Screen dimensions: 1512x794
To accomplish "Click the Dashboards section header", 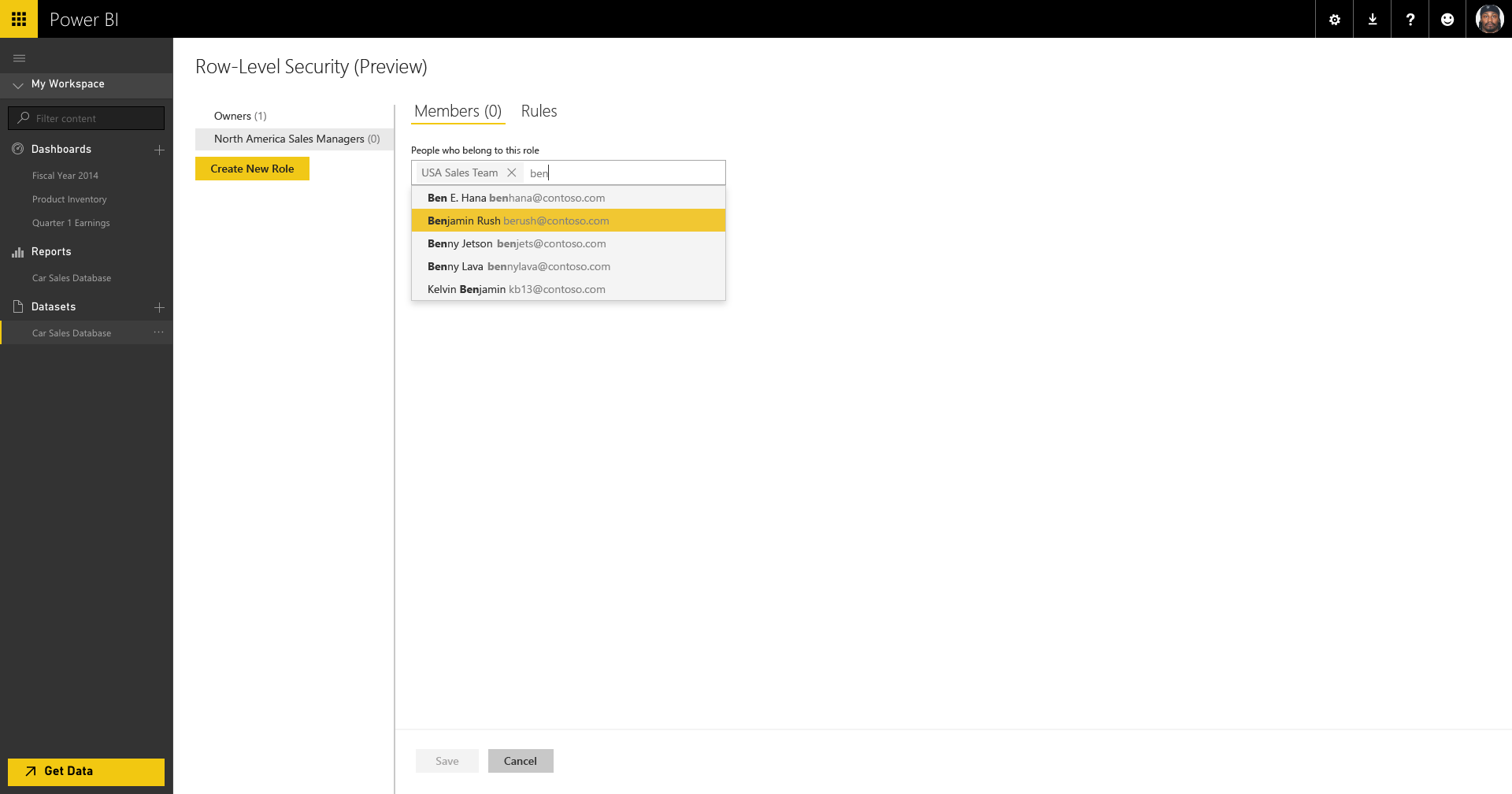I will pos(61,149).
